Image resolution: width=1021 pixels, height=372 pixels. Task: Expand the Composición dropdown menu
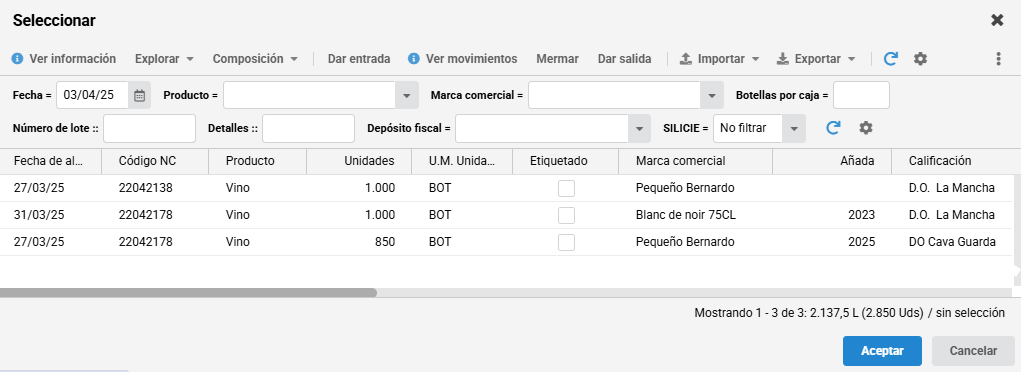tap(255, 59)
